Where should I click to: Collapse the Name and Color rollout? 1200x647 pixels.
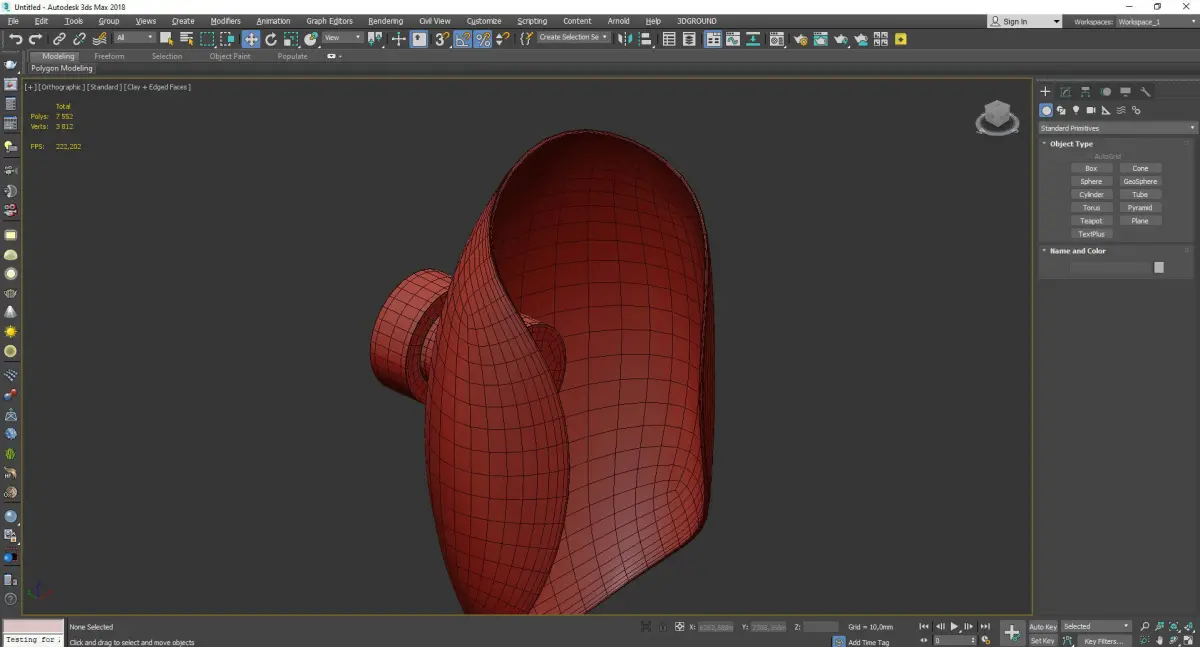coord(1077,251)
